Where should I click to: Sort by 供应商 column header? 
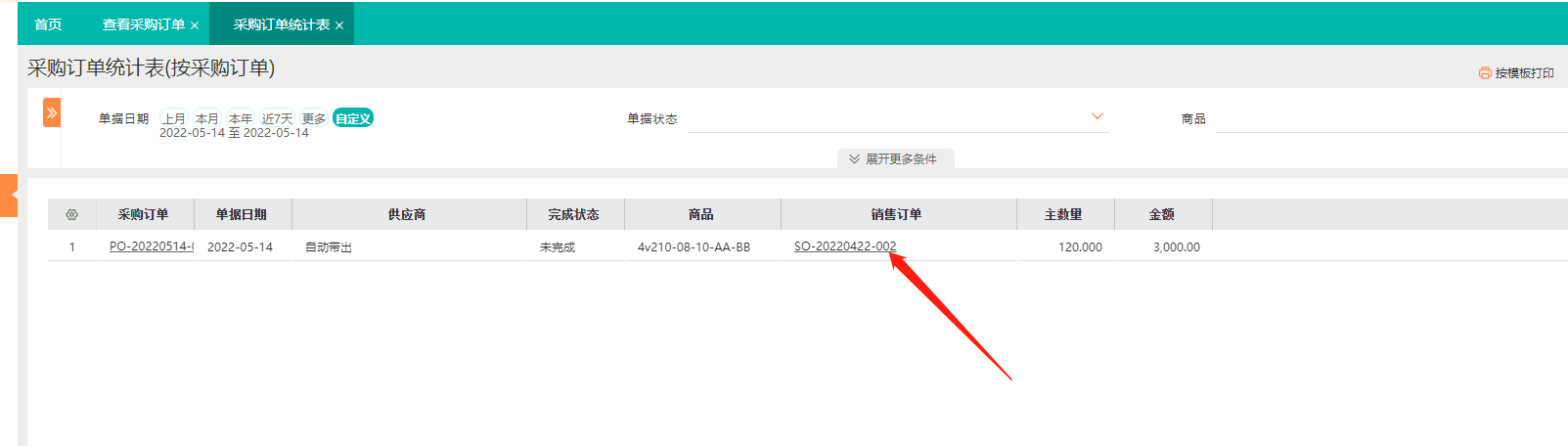[x=408, y=214]
